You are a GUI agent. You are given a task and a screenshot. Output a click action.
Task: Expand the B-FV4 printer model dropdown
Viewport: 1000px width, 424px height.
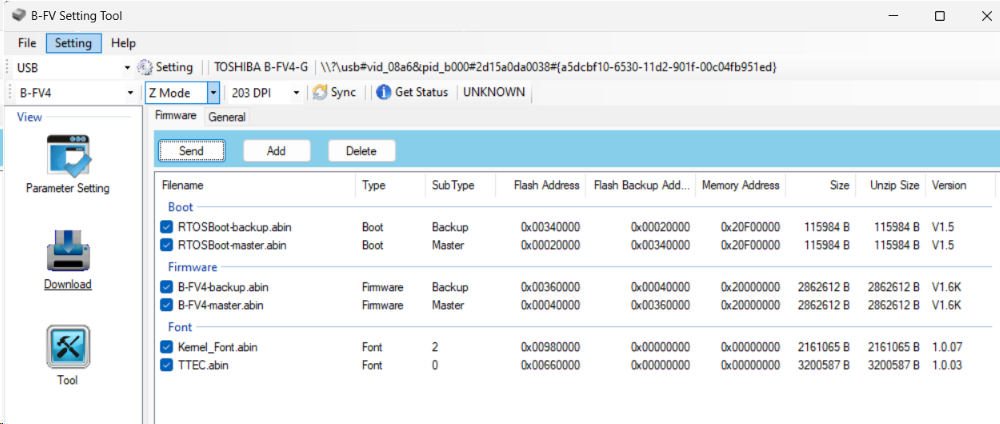click(131, 92)
